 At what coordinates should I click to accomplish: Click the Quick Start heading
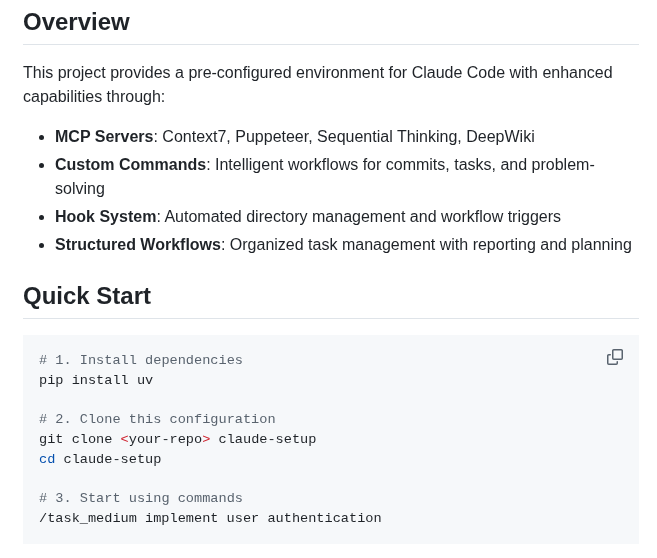tap(87, 296)
